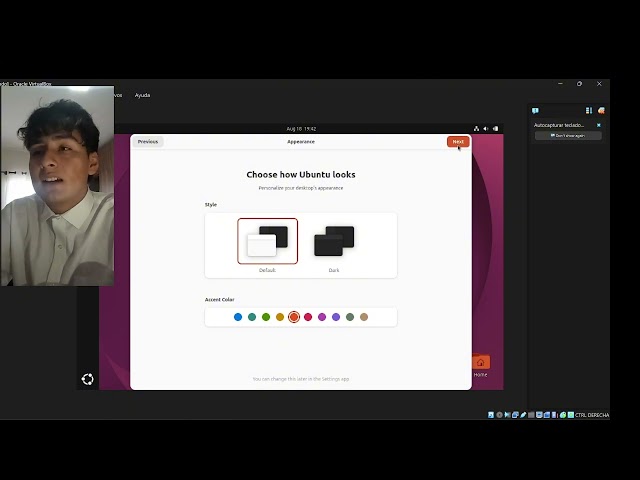
Task: Close the VirtualBox window
Action: [599, 84]
